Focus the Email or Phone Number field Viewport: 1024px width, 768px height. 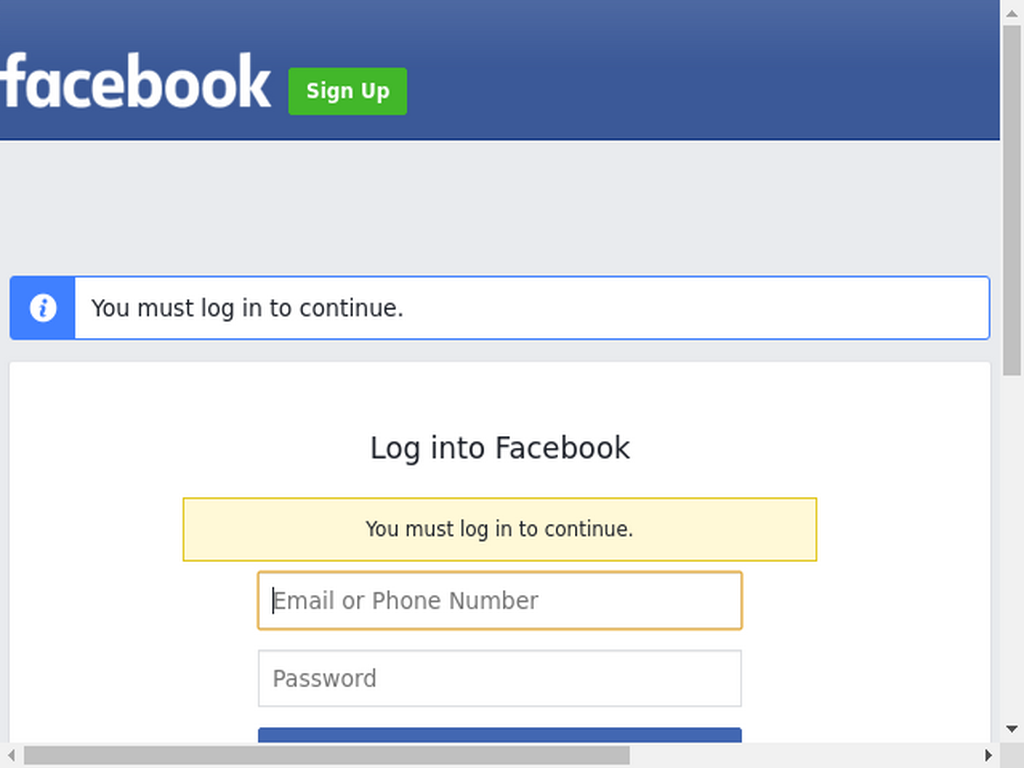[500, 600]
